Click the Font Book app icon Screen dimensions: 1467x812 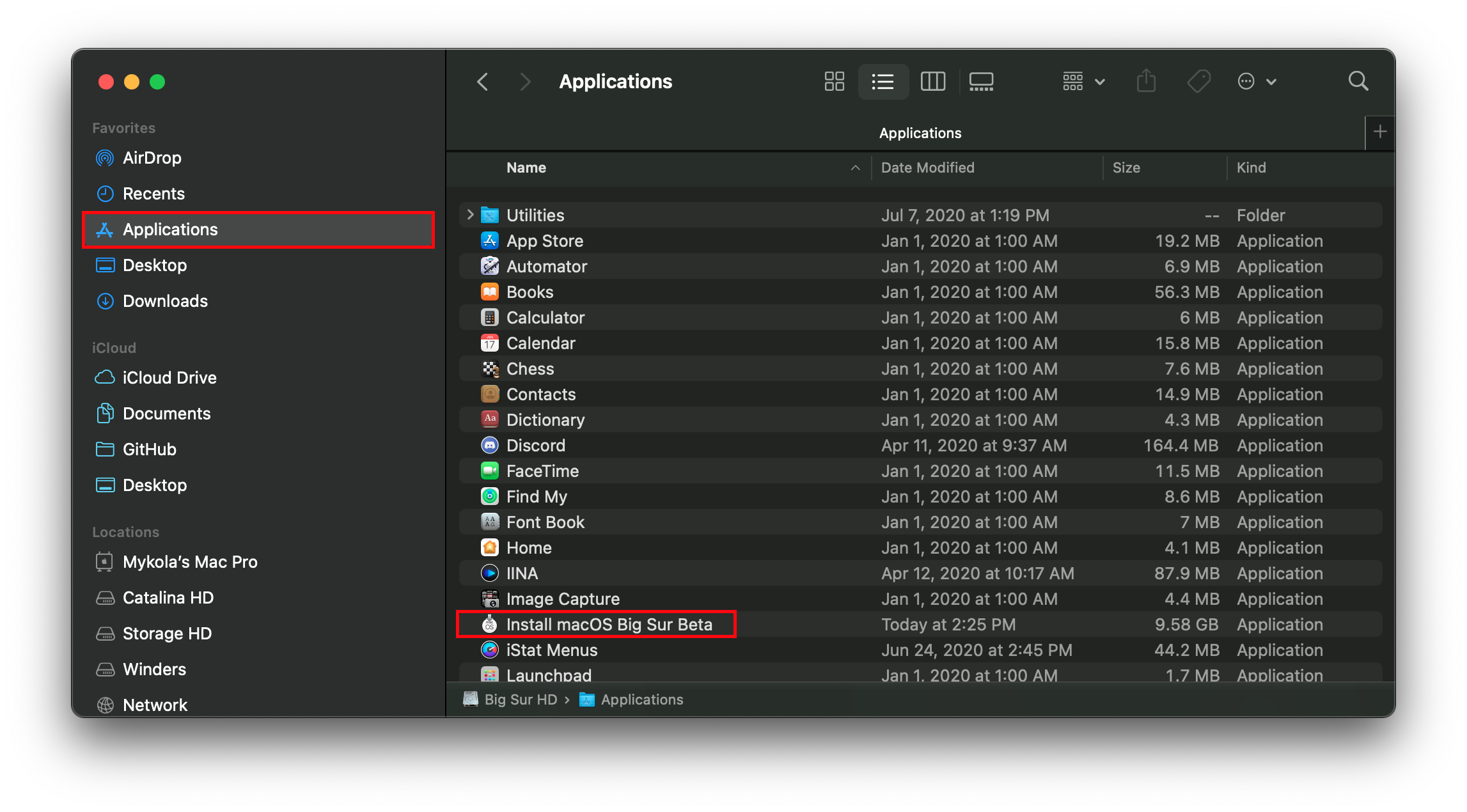[490, 522]
